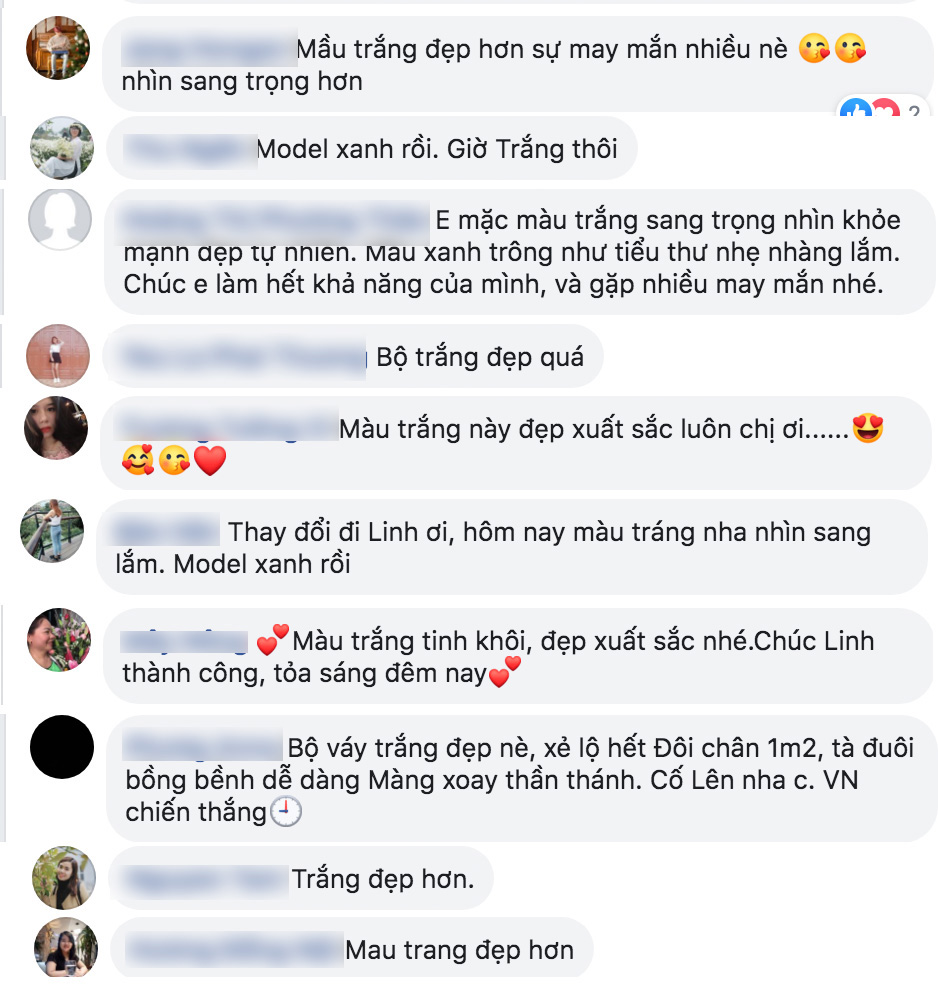Click comment 'Thay đổi đi Linh ơi' bubble
Viewport: 938px width, 986px height.
(x=512, y=547)
